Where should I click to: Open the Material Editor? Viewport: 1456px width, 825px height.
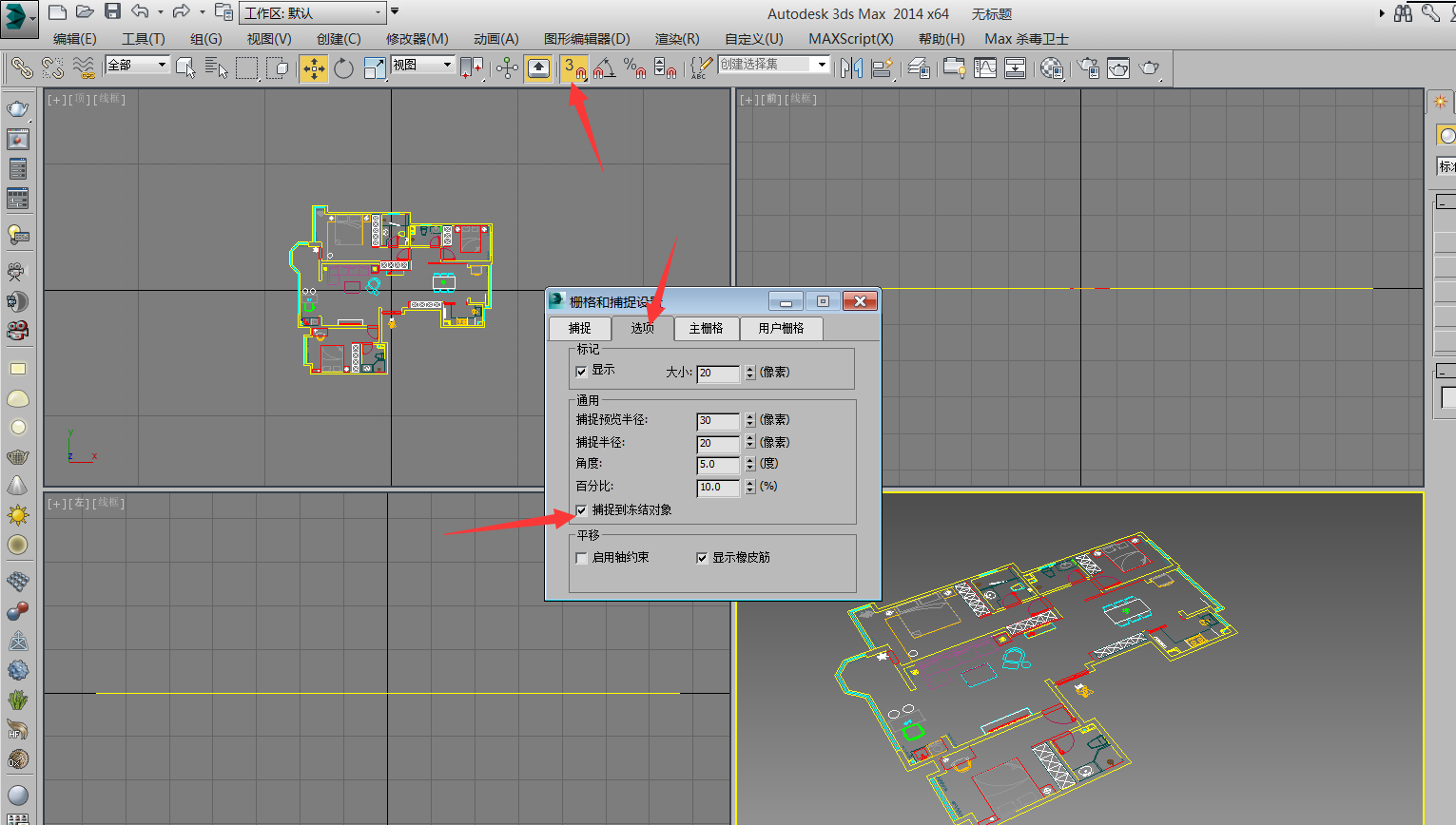(x=1051, y=67)
